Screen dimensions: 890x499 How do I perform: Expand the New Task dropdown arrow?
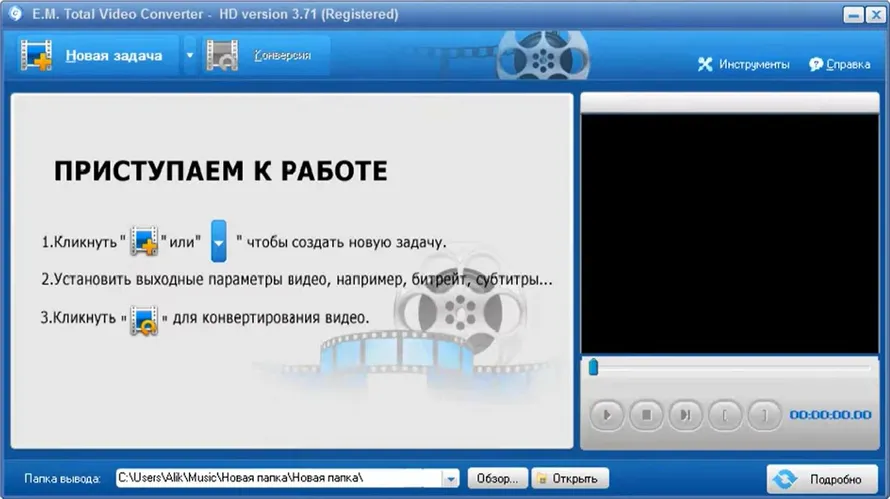190,55
